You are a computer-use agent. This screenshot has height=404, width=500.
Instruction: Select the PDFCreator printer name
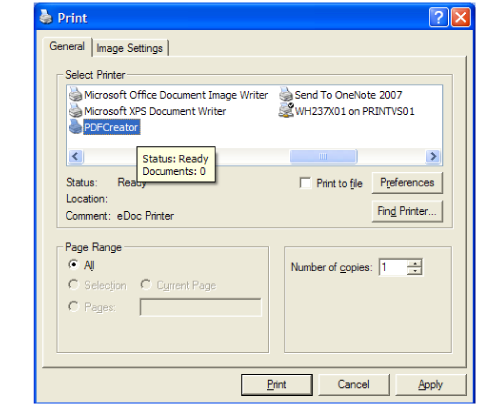(x=111, y=127)
